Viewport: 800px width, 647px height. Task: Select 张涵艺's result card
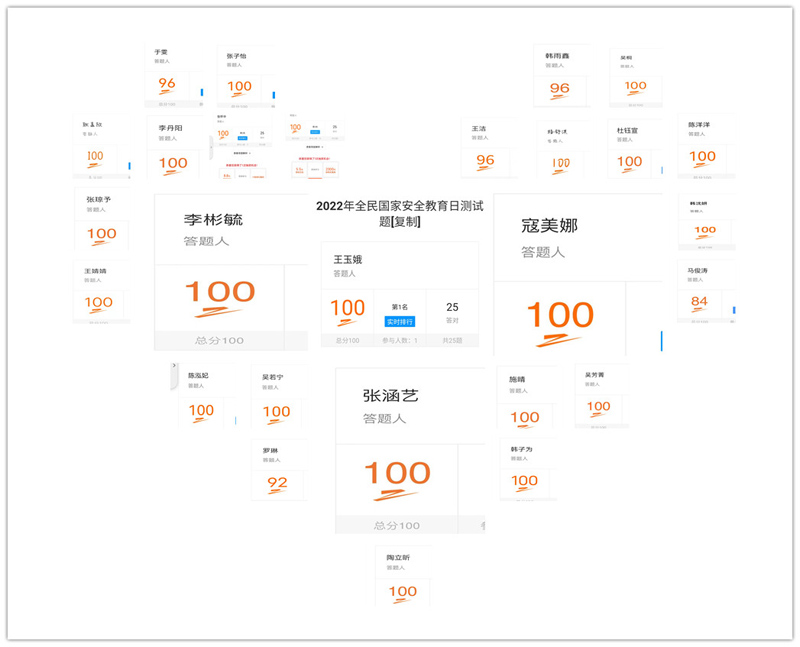point(397,450)
